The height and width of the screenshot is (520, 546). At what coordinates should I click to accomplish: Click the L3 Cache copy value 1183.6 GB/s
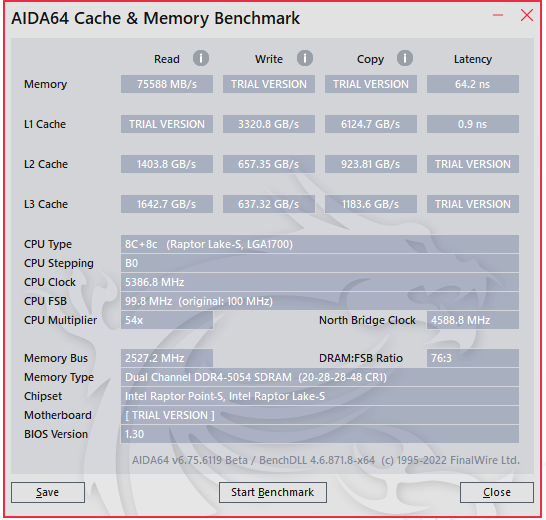[x=371, y=204]
